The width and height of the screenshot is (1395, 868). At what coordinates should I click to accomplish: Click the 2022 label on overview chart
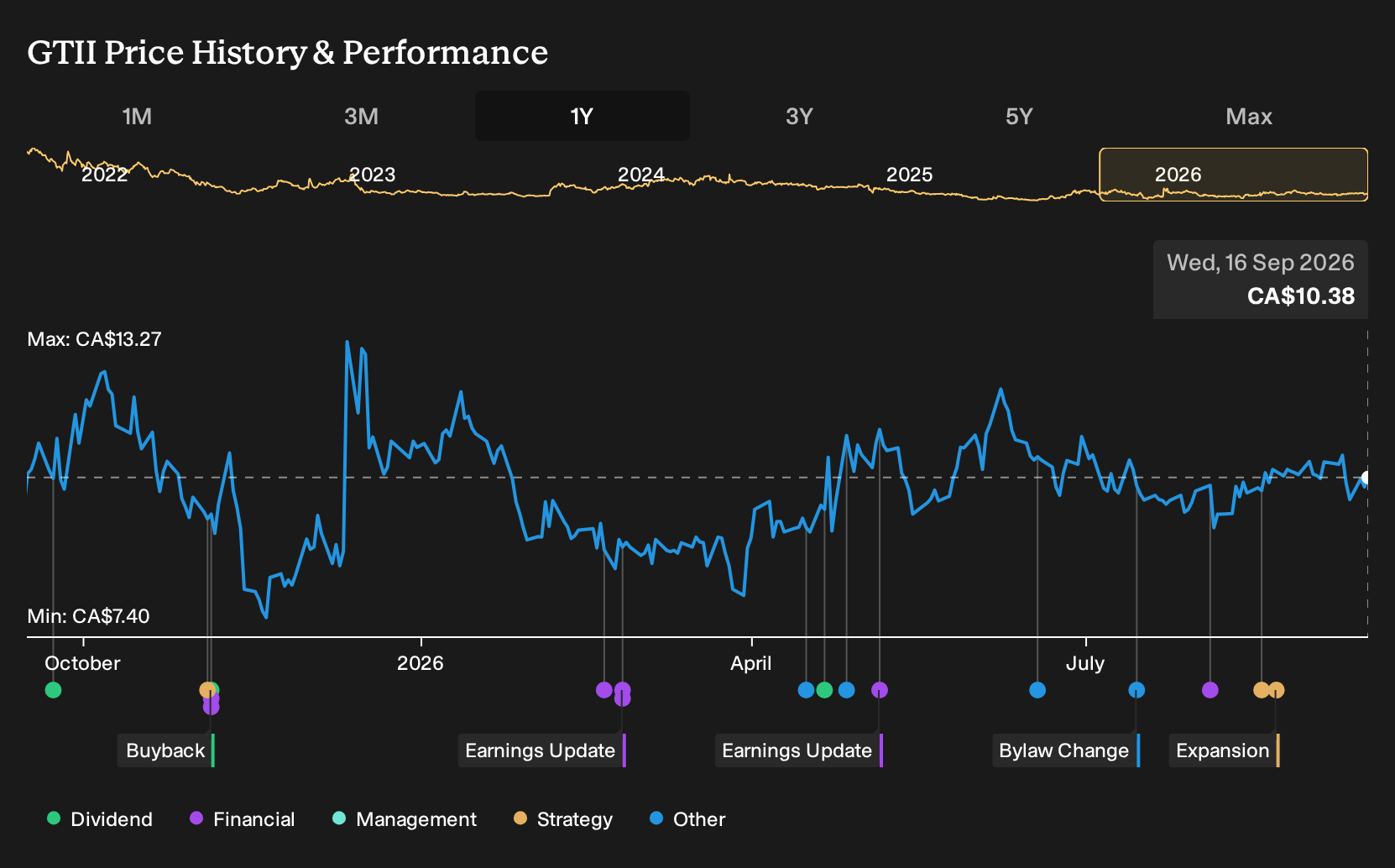pos(105,175)
